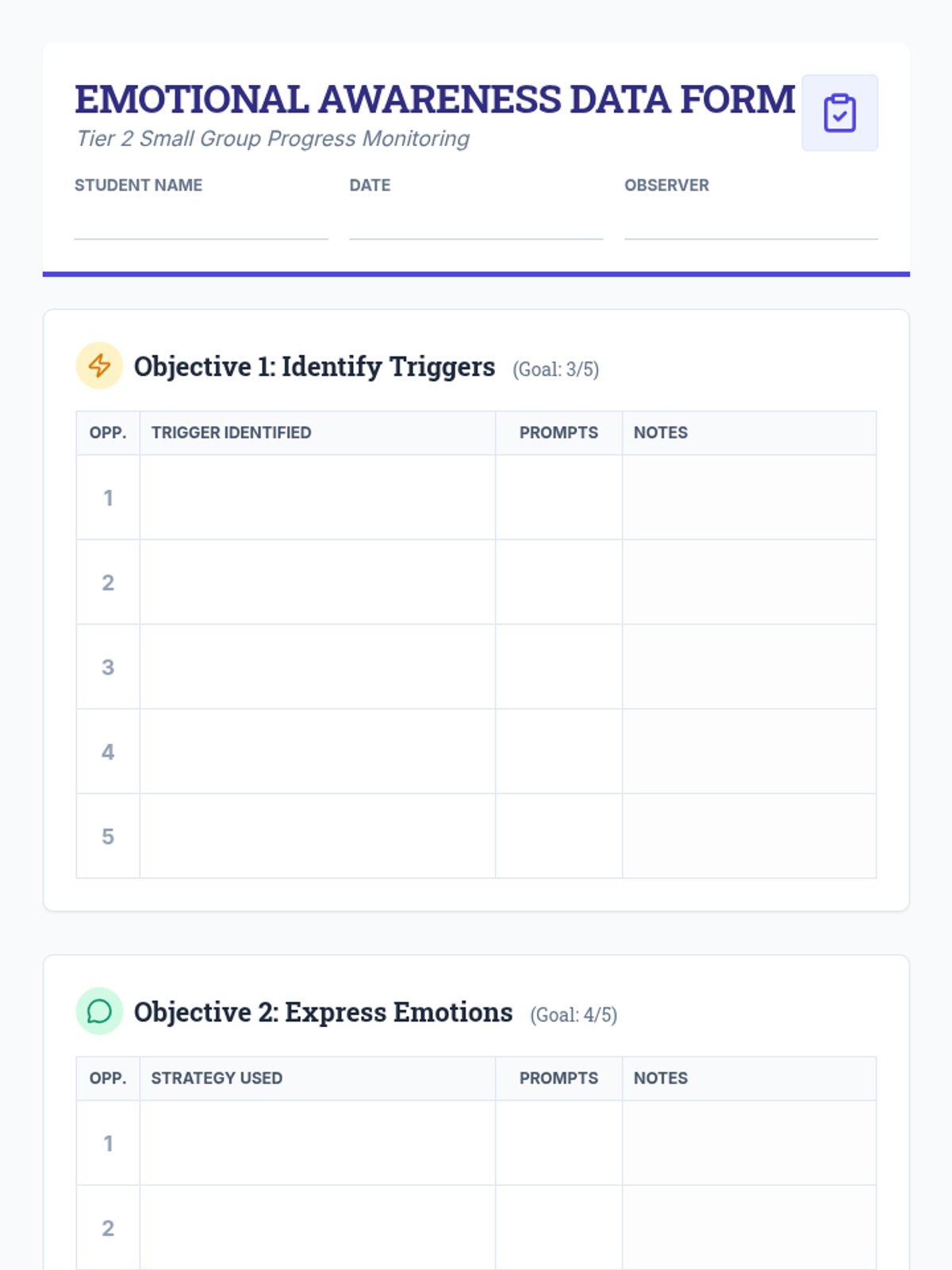Select Trigger Identified cell for opportunity 1
The width and height of the screenshot is (952, 1270).
click(318, 498)
